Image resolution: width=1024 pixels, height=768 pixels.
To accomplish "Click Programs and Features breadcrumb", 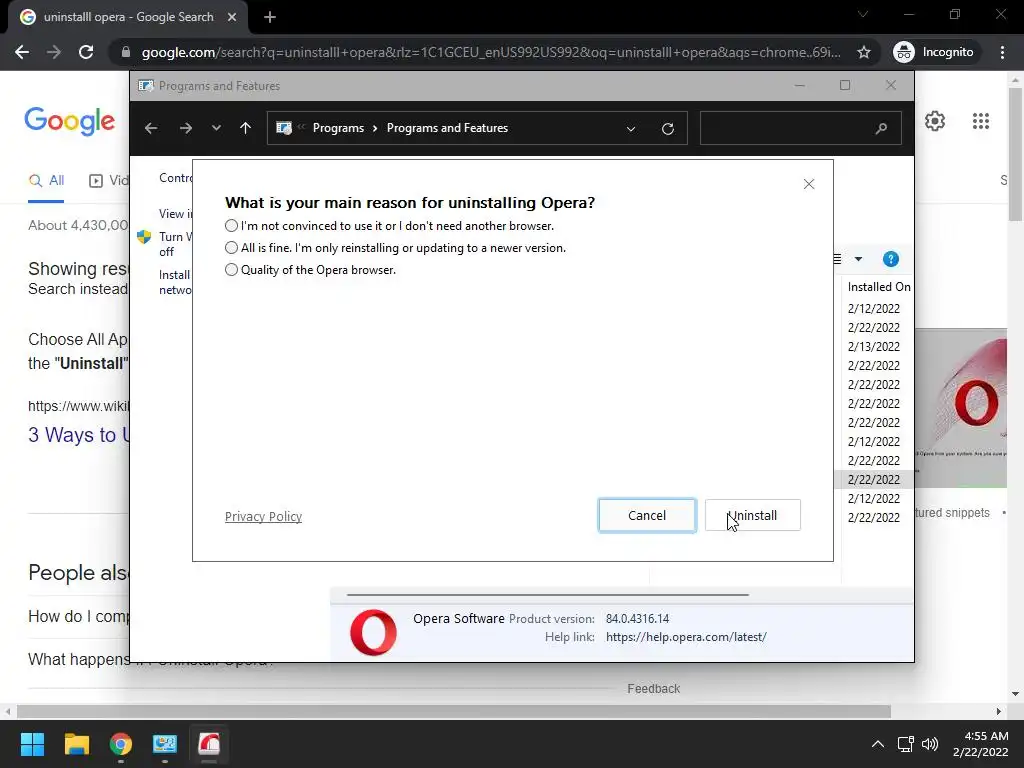I will pyautogui.click(x=447, y=128).
